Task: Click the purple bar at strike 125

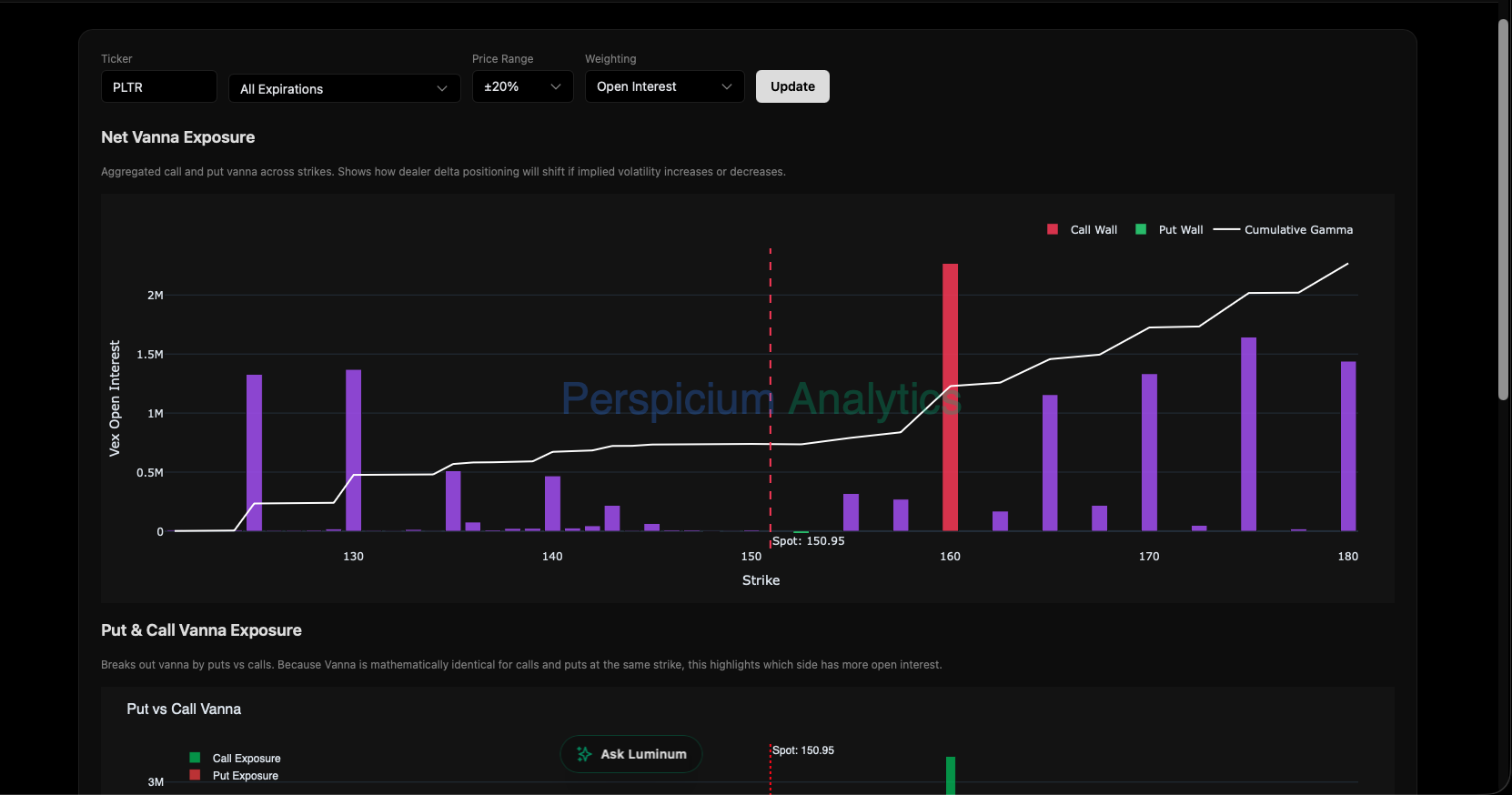Action: [x=254, y=452]
